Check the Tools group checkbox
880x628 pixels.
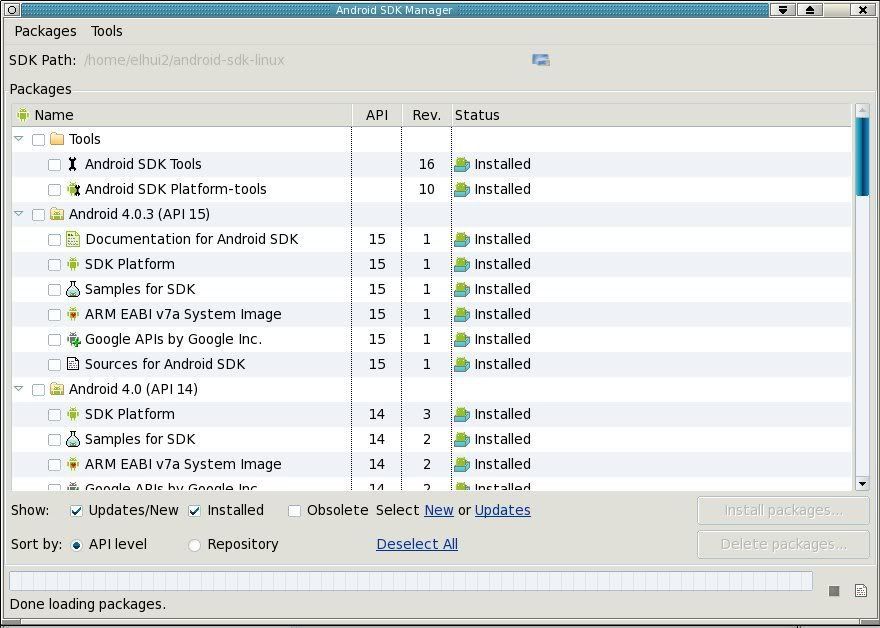tap(38, 140)
